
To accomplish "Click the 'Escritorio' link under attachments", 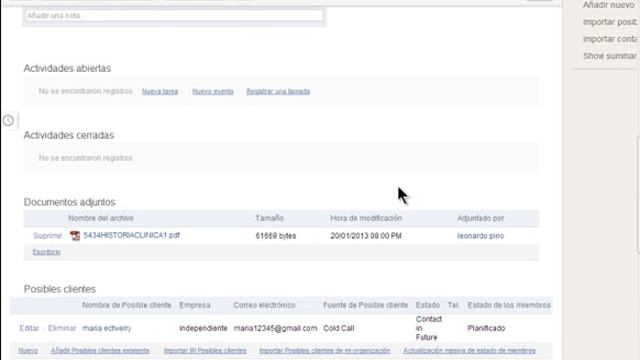I will 47,252.
